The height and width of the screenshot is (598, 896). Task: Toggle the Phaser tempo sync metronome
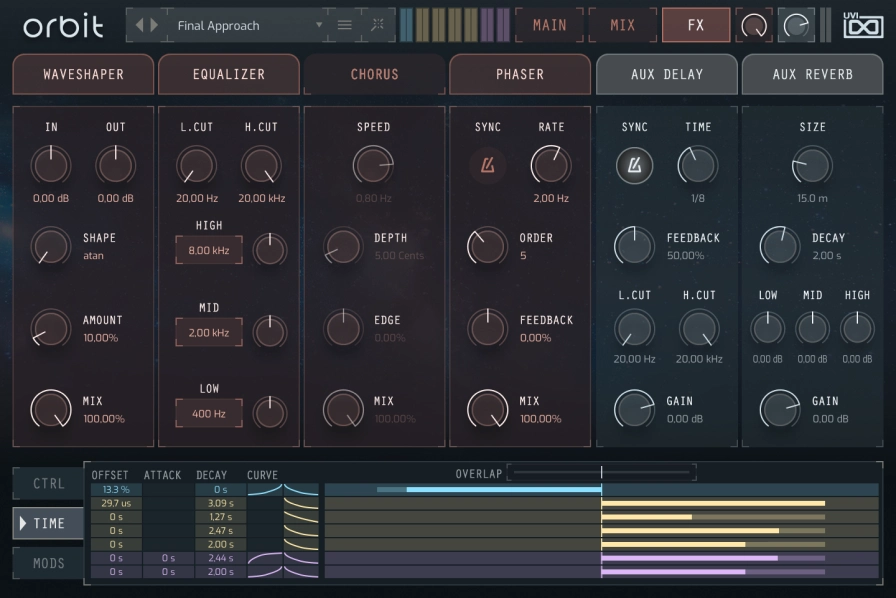(x=488, y=165)
